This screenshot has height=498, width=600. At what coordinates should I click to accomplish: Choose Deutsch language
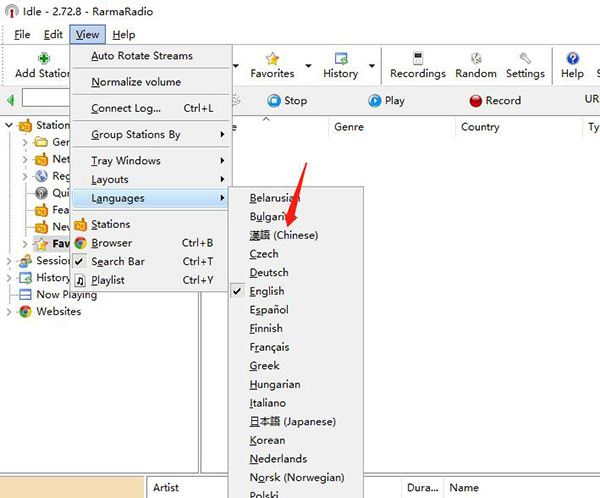pos(269,273)
